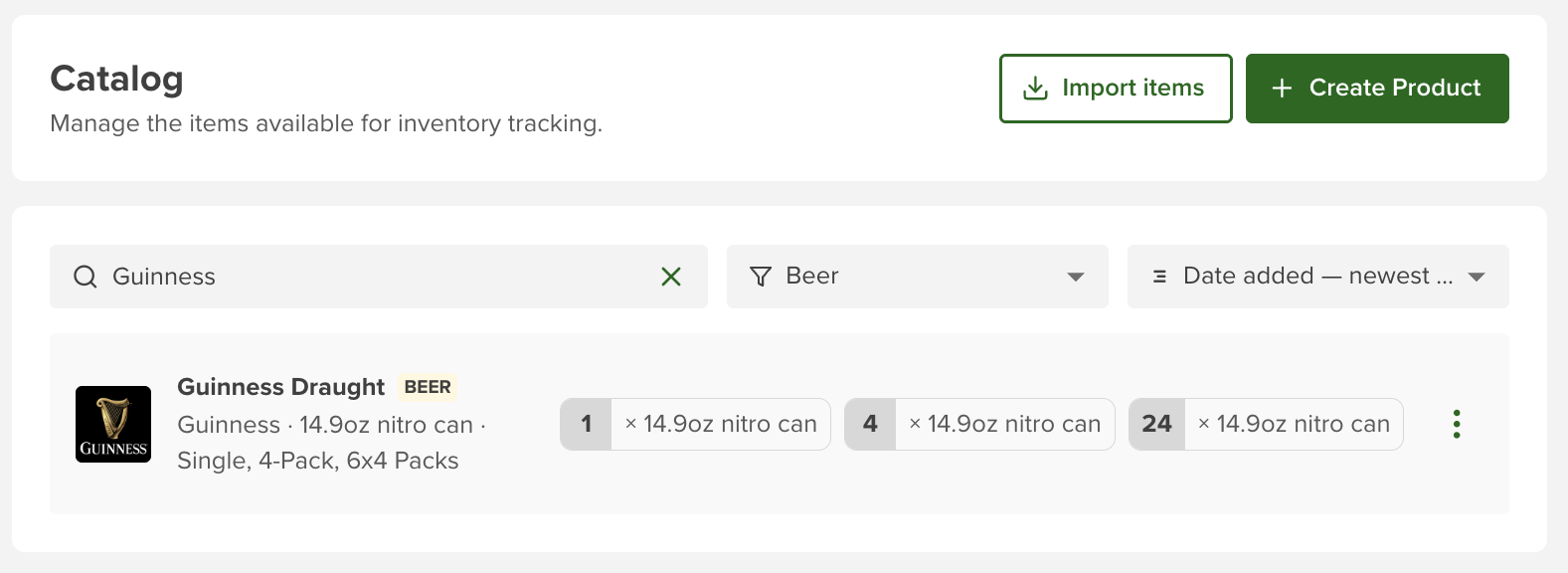Click the funnel filter icon

(761, 277)
